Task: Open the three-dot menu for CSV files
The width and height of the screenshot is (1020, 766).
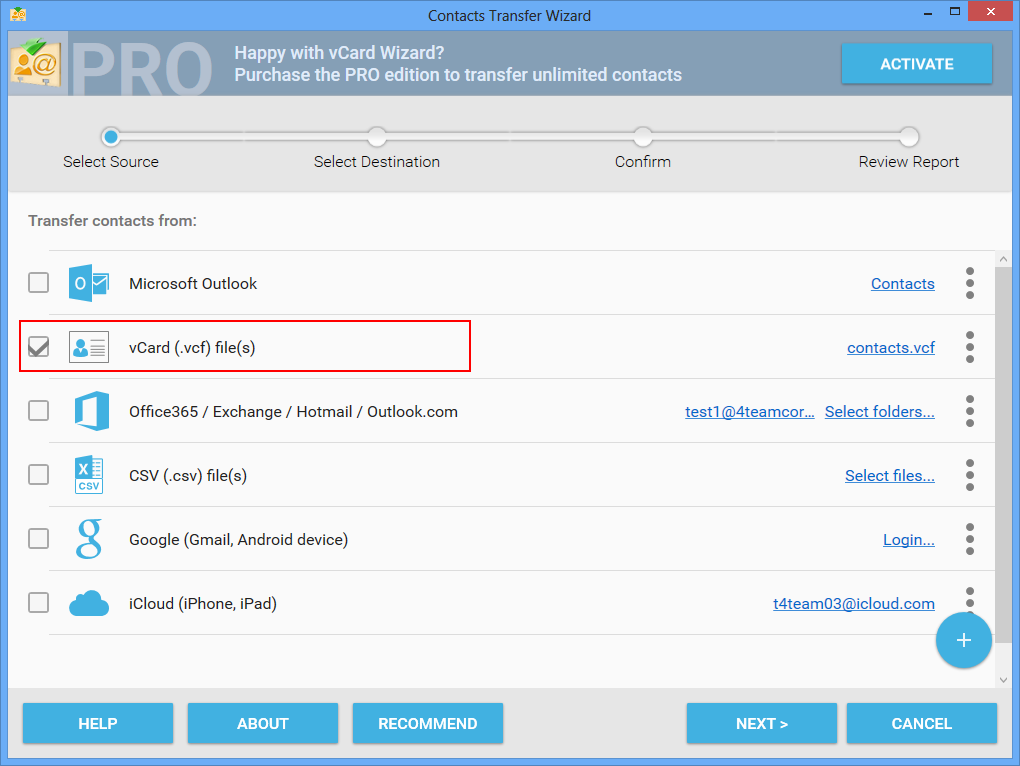Action: tap(969, 475)
